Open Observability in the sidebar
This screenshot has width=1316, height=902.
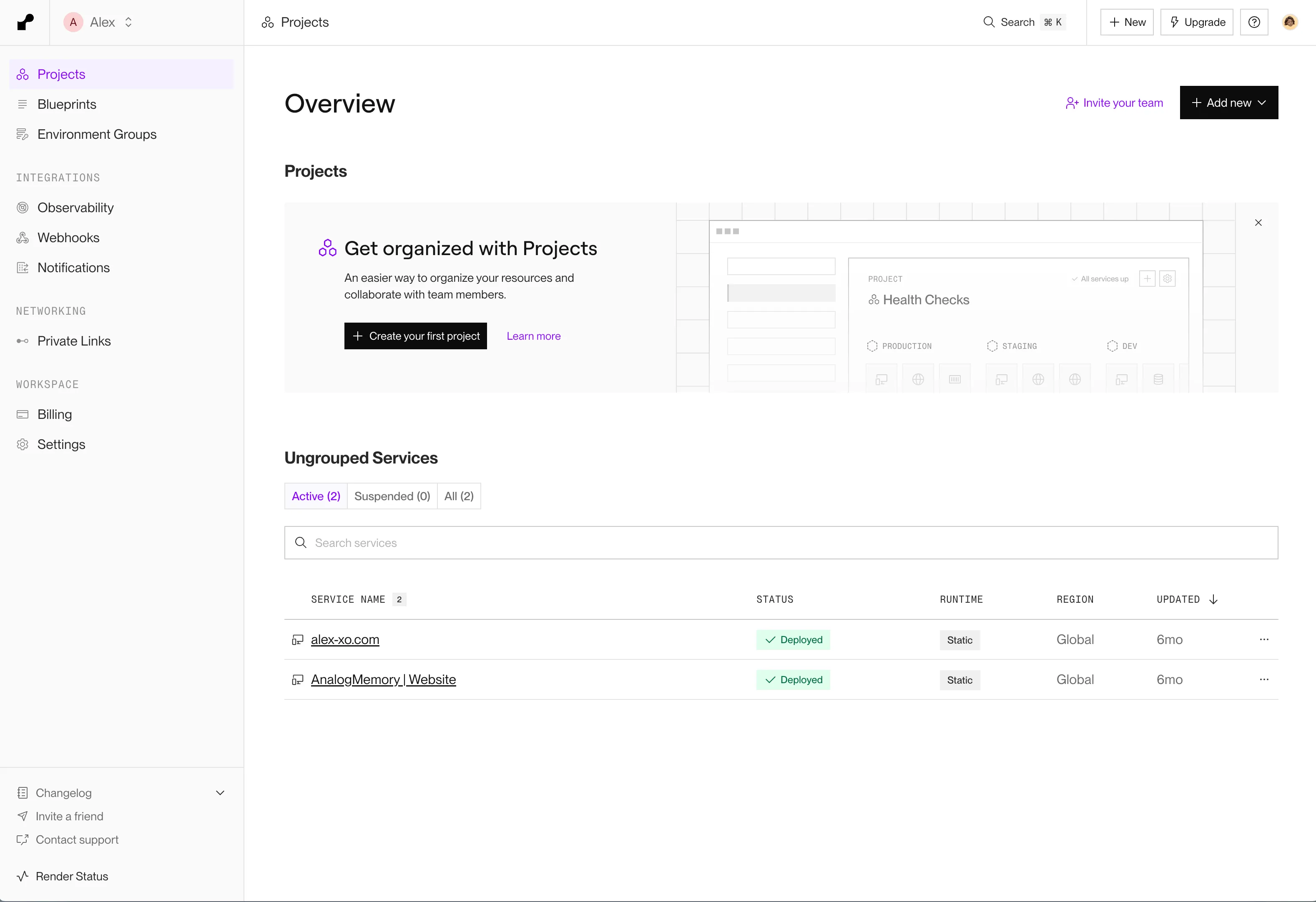[75, 208]
